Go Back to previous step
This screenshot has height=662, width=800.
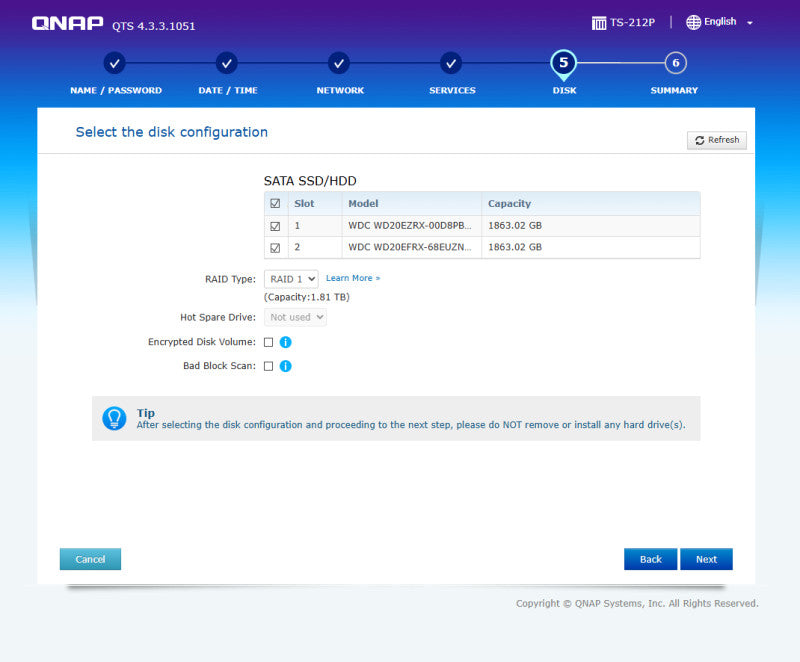pyautogui.click(x=651, y=559)
